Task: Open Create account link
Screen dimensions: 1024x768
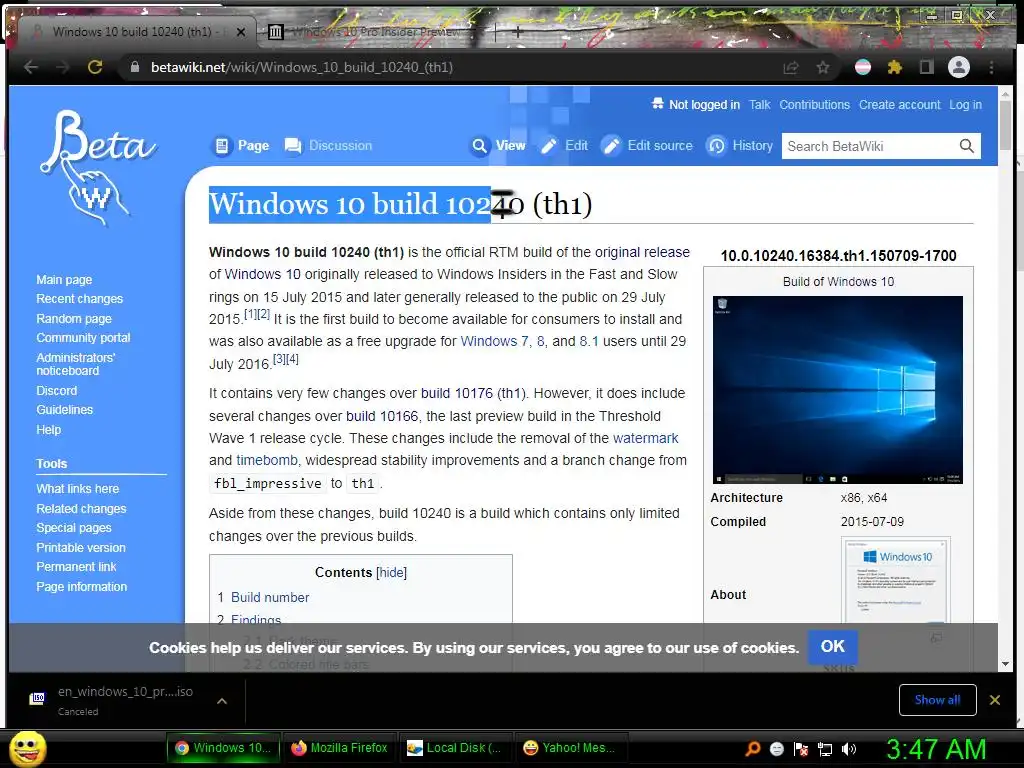Action: click(899, 104)
